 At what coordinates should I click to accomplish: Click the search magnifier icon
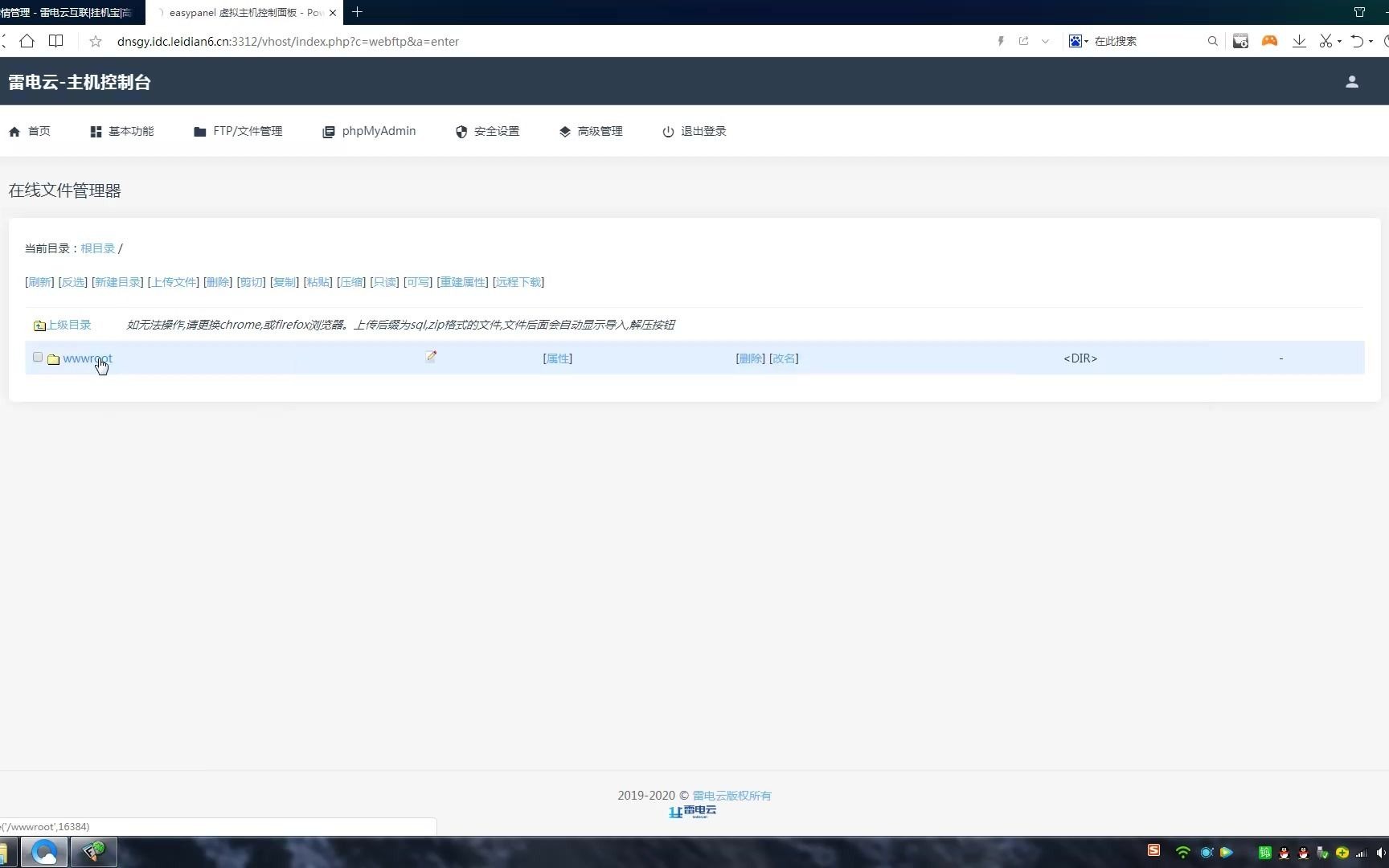[1212, 41]
